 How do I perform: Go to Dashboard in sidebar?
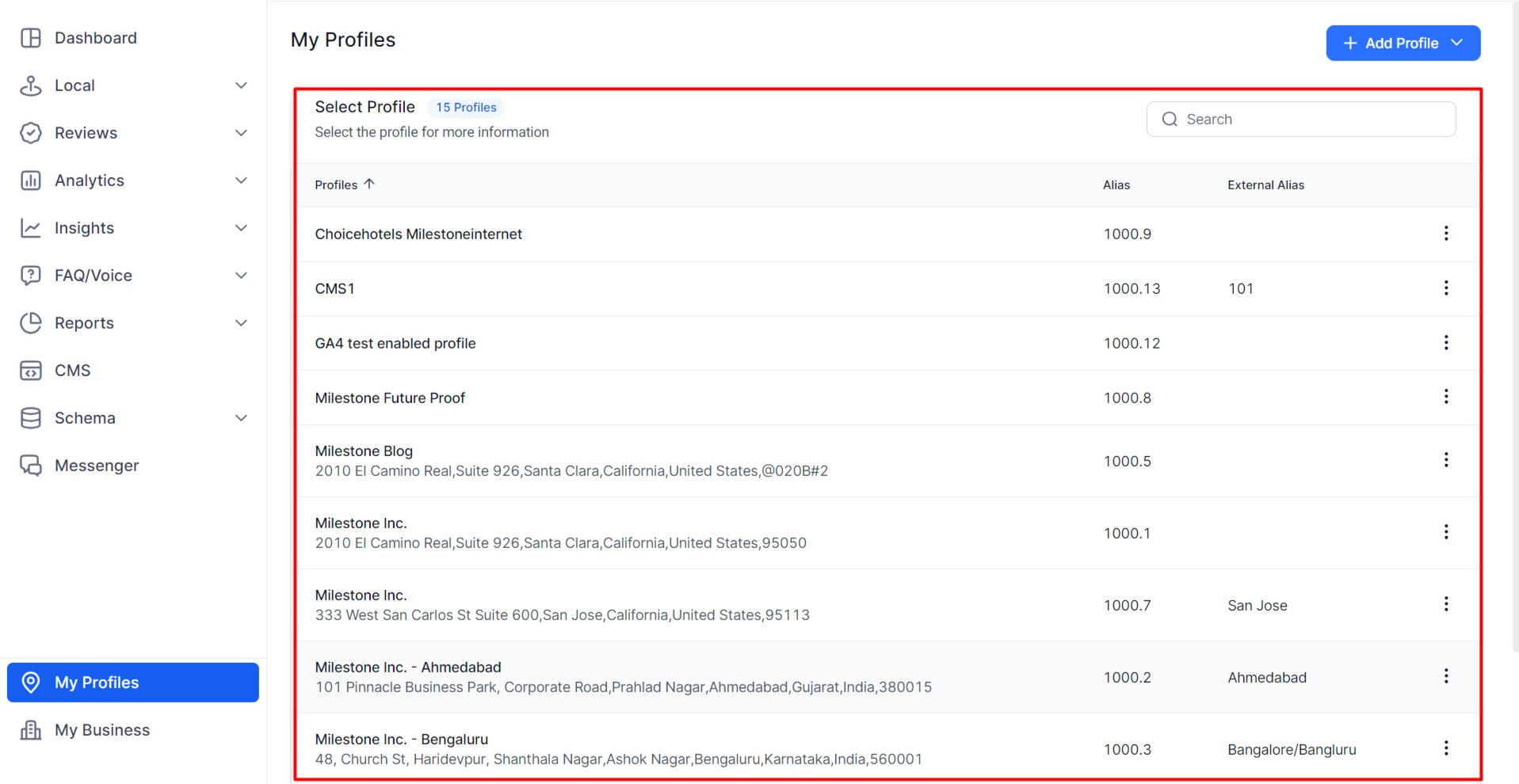tap(133, 38)
